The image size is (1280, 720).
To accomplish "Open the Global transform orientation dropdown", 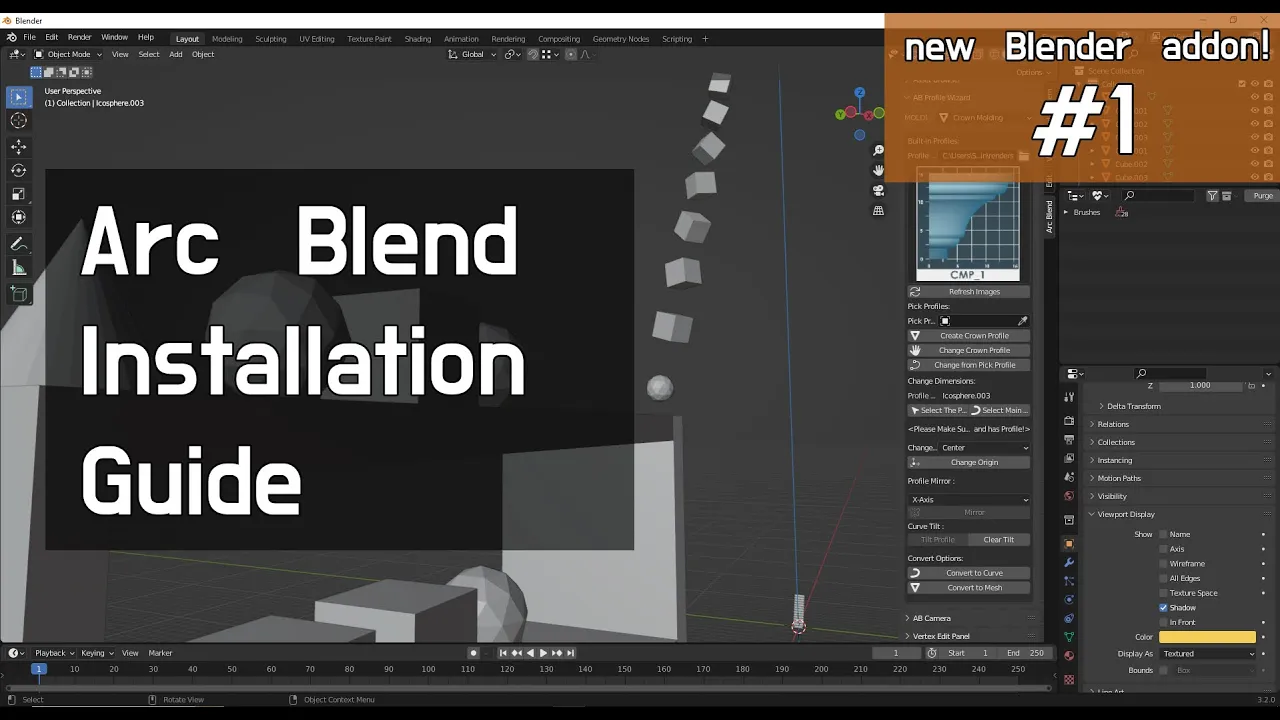I will click(471, 54).
